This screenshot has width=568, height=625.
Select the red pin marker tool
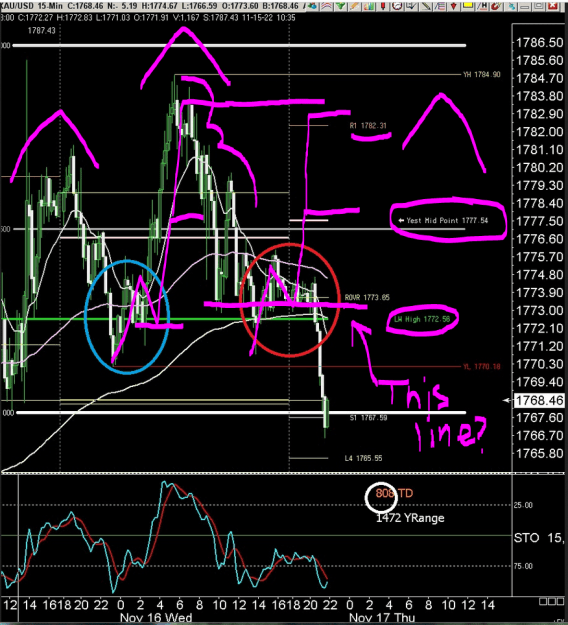pos(383,6)
